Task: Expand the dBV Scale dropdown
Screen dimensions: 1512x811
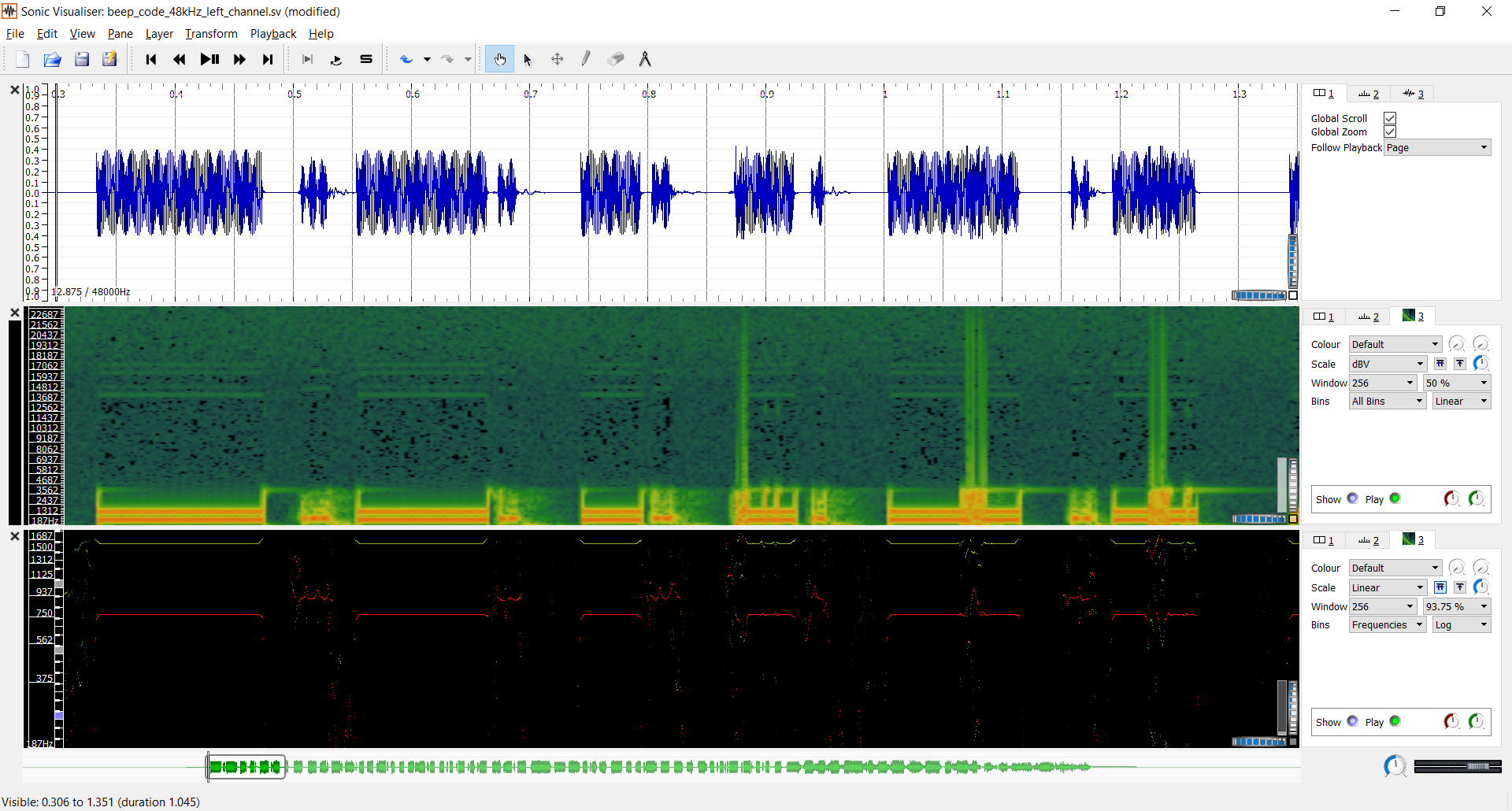Action: click(x=1387, y=364)
